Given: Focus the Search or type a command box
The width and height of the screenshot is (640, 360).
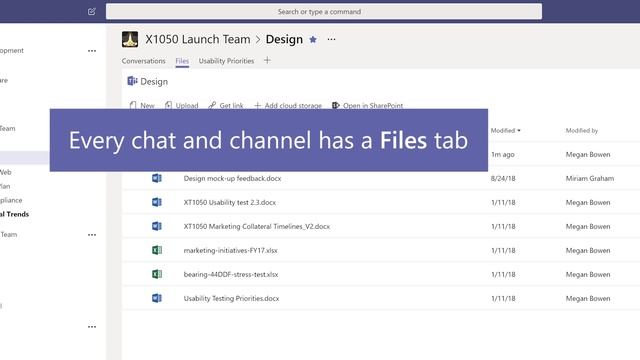Looking at the screenshot, I should (324, 11).
